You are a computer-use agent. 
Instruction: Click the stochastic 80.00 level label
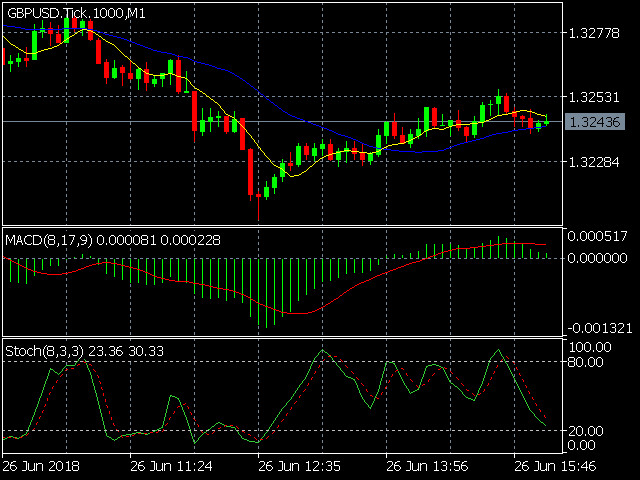point(585,362)
